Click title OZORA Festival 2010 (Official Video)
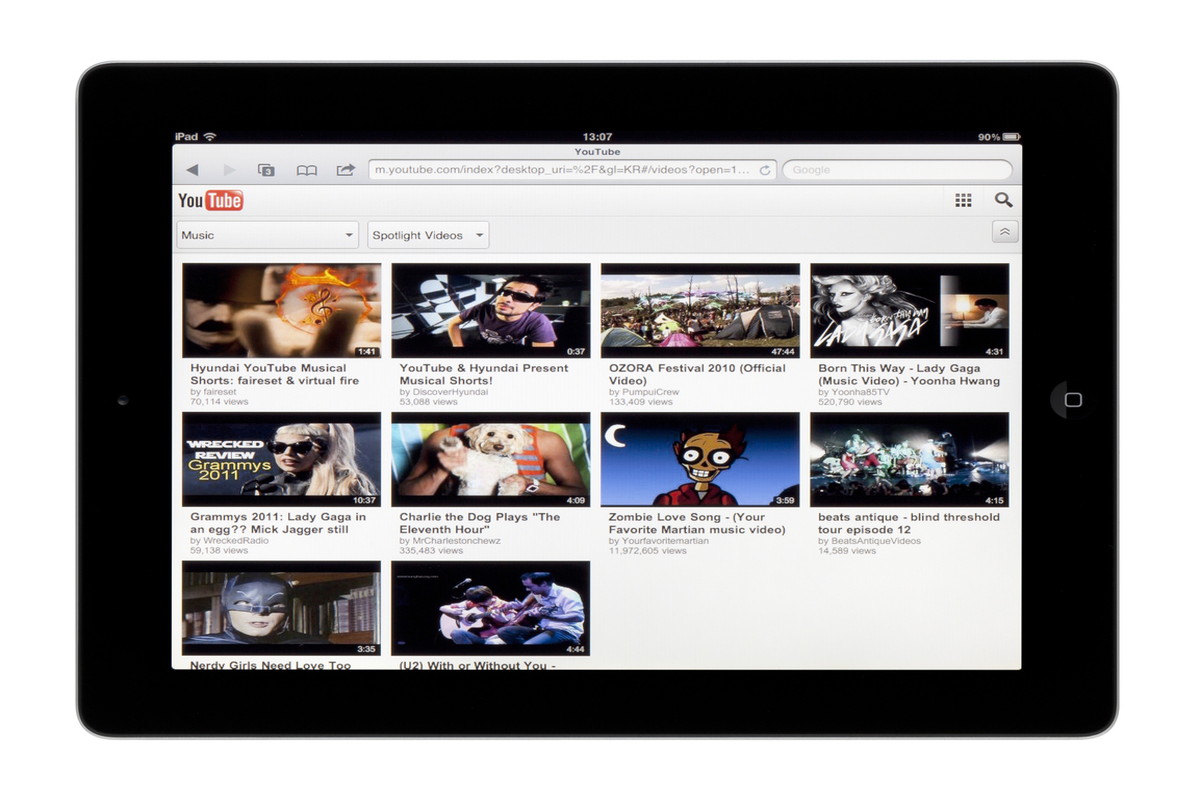Viewport: 1200px width, 800px height. pos(697,374)
